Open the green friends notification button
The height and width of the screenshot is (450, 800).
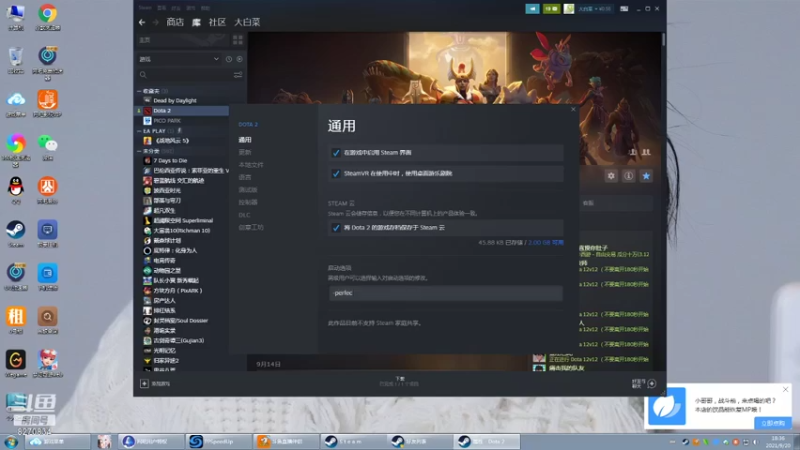point(552,9)
